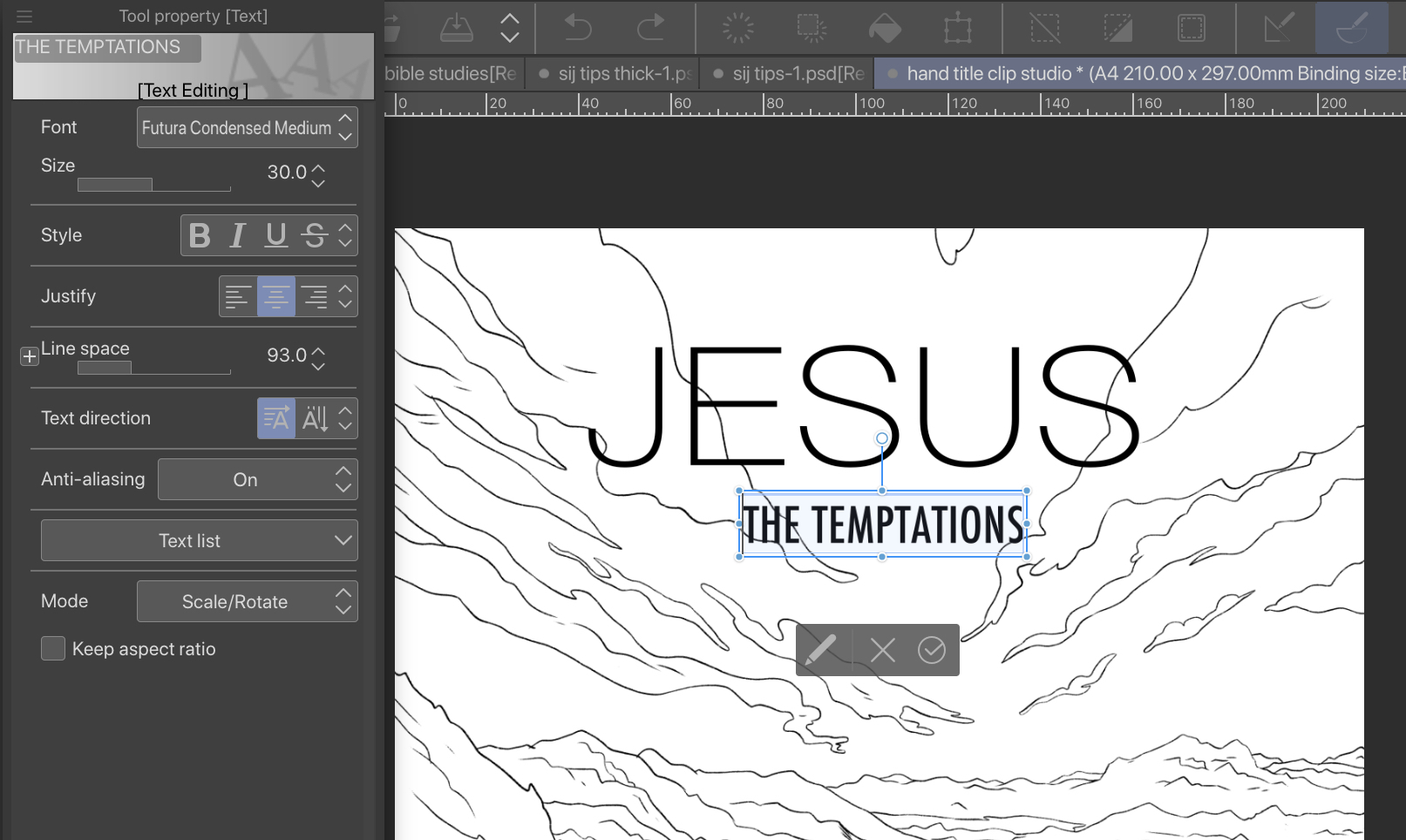Expand Line space options with plus
The width and height of the screenshot is (1406, 840).
(30, 356)
